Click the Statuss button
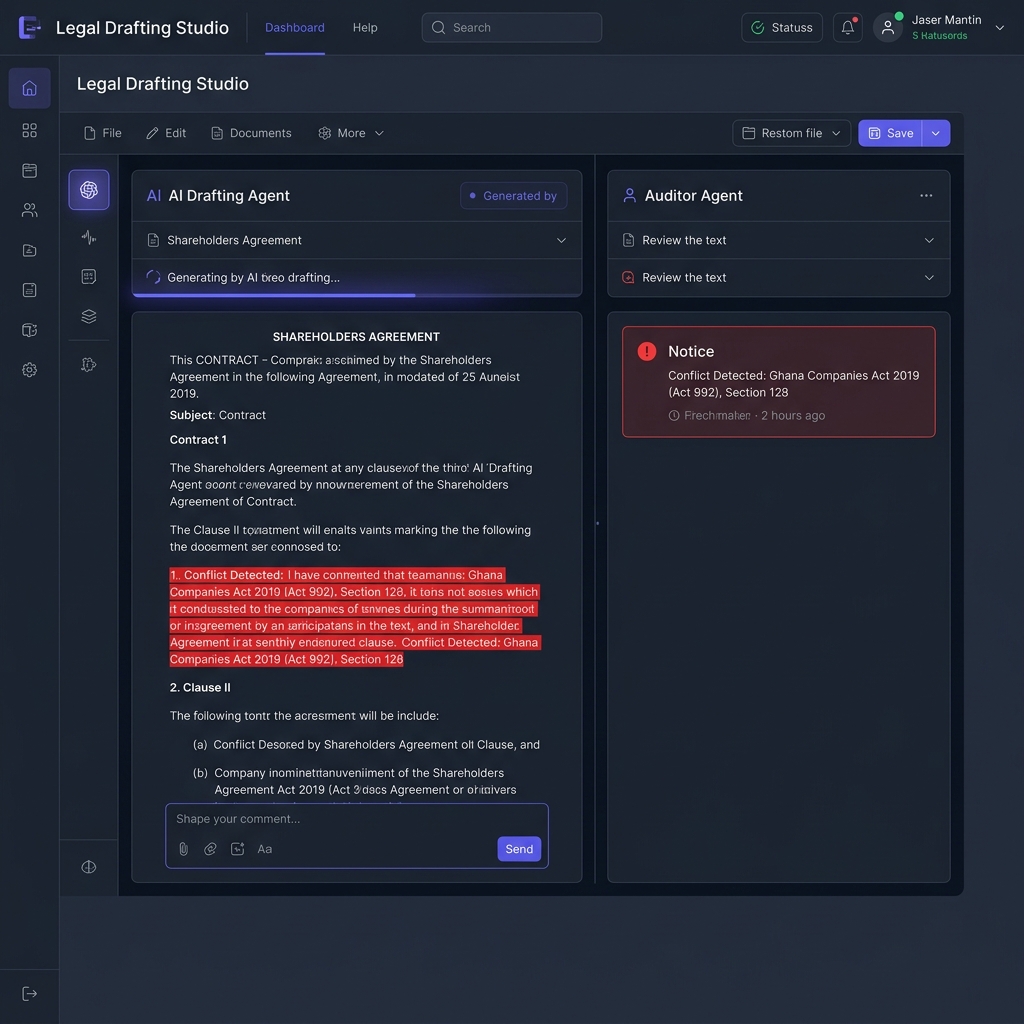This screenshot has width=1024, height=1024. click(x=782, y=28)
